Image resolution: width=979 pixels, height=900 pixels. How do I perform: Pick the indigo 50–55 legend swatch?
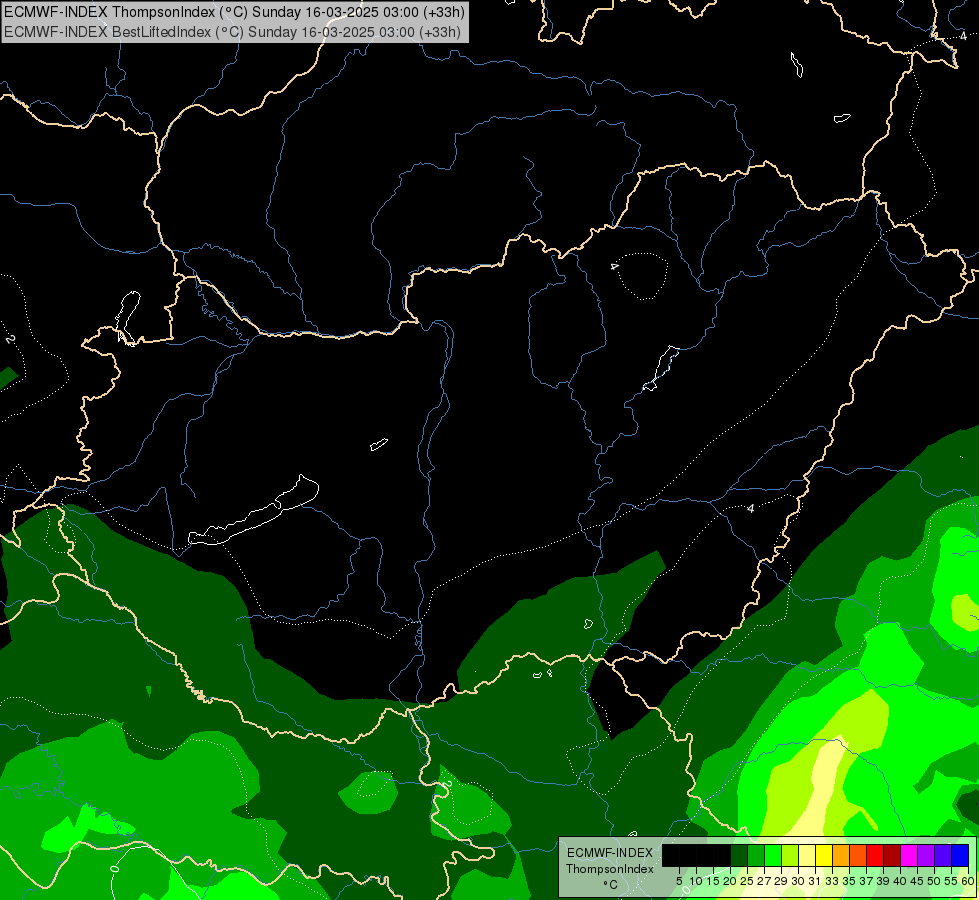click(943, 855)
